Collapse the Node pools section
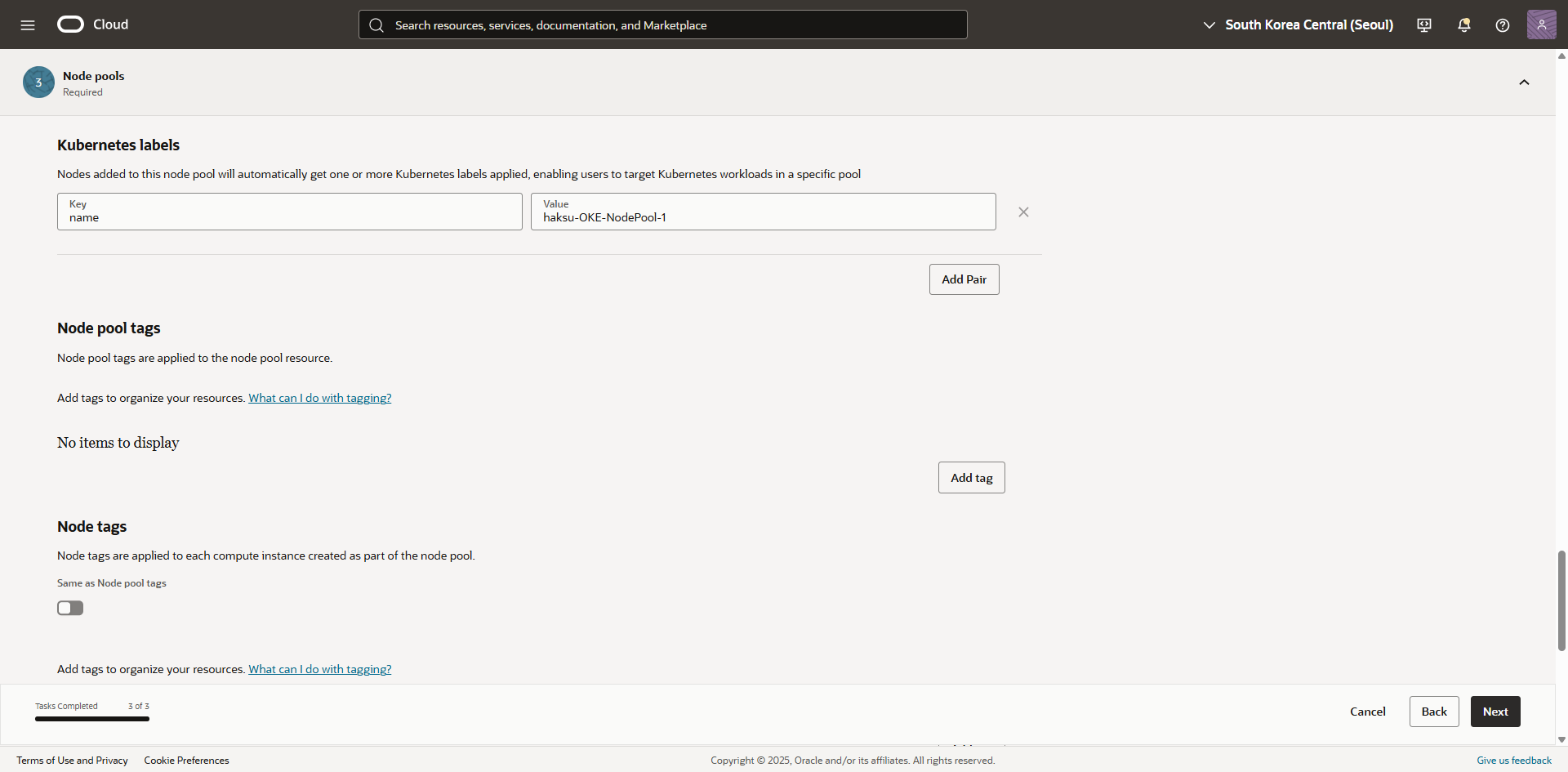 click(x=1524, y=83)
